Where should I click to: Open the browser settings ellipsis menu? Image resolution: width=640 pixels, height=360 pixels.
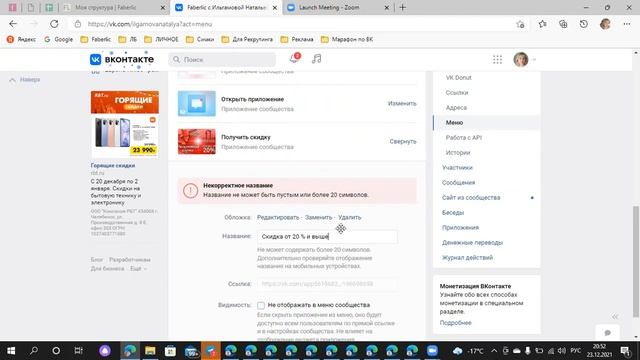click(627, 24)
